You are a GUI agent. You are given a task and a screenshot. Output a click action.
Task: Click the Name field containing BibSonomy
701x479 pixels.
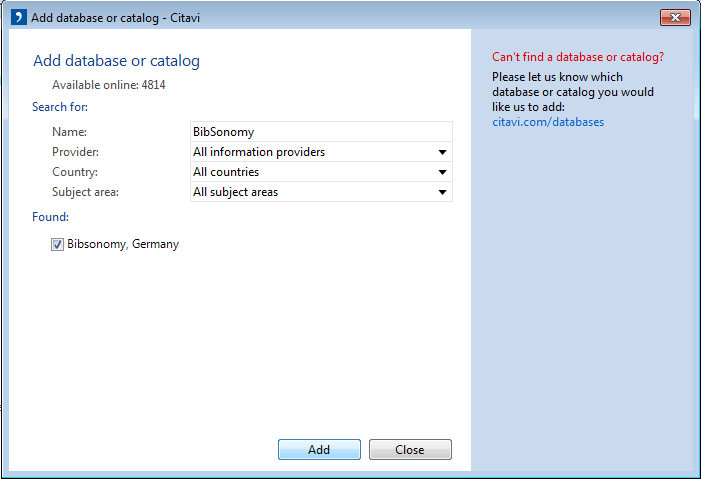(321, 132)
